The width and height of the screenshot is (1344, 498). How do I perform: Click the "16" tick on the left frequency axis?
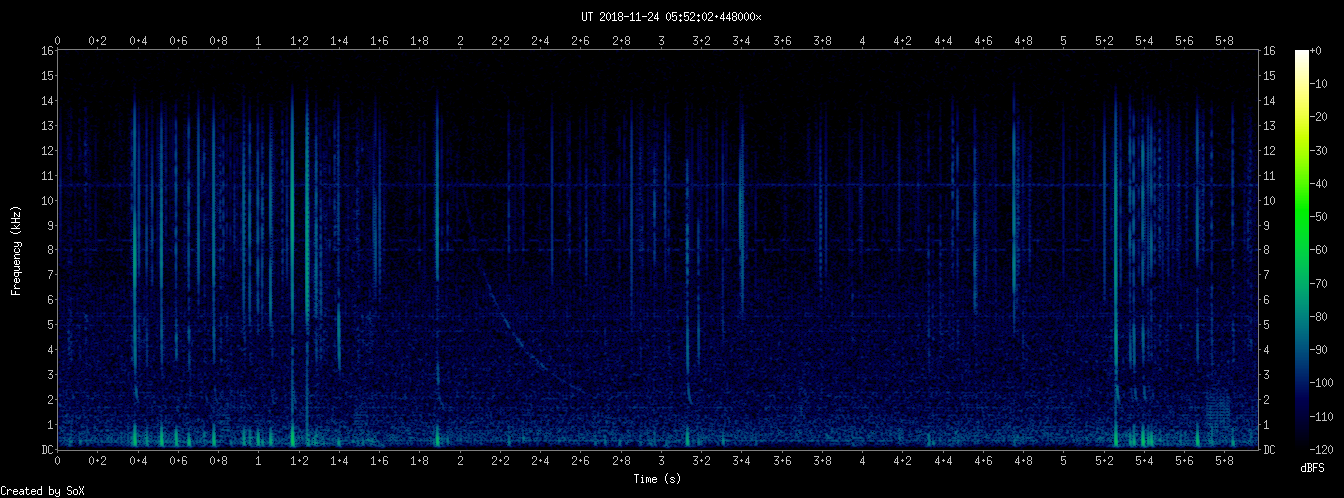(x=47, y=50)
